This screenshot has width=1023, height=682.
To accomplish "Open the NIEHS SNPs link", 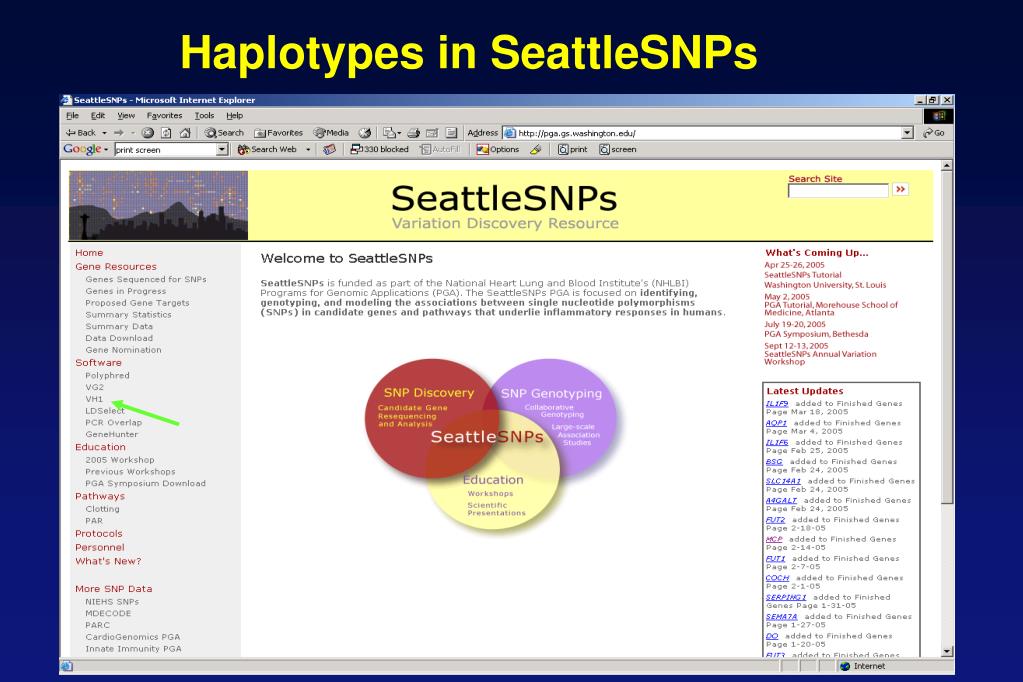I will tap(112, 602).
